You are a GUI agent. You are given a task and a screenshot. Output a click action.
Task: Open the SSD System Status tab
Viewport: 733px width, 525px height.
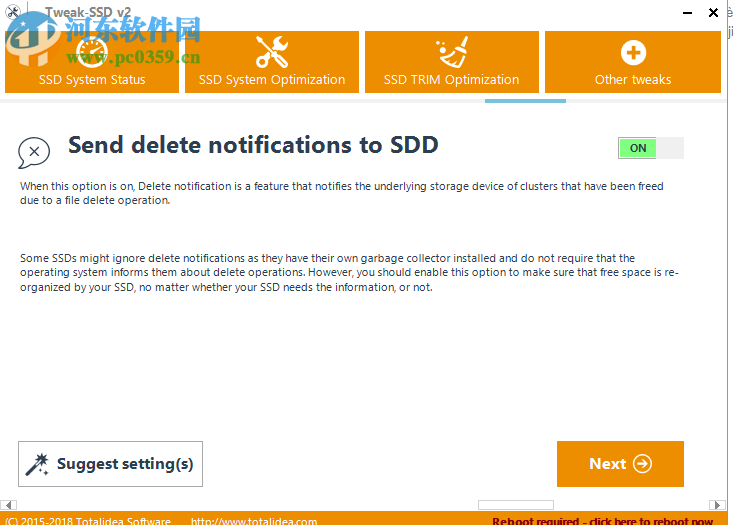pyautogui.click(x=92, y=62)
